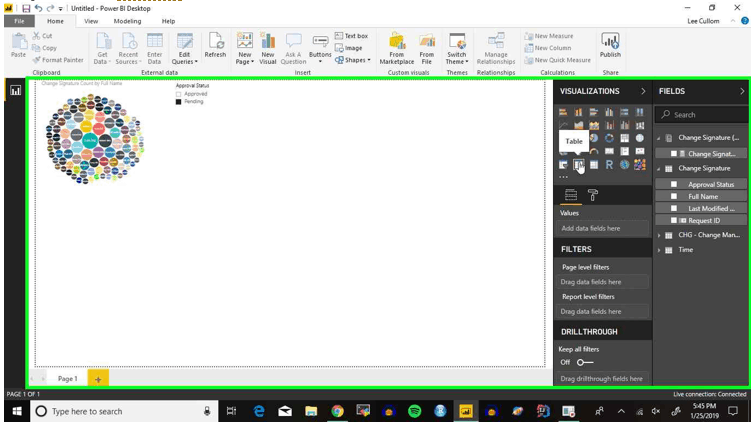Click the Undo arrow in title bar
The width and height of the screenshot is (753, 423).
(38, 8)
